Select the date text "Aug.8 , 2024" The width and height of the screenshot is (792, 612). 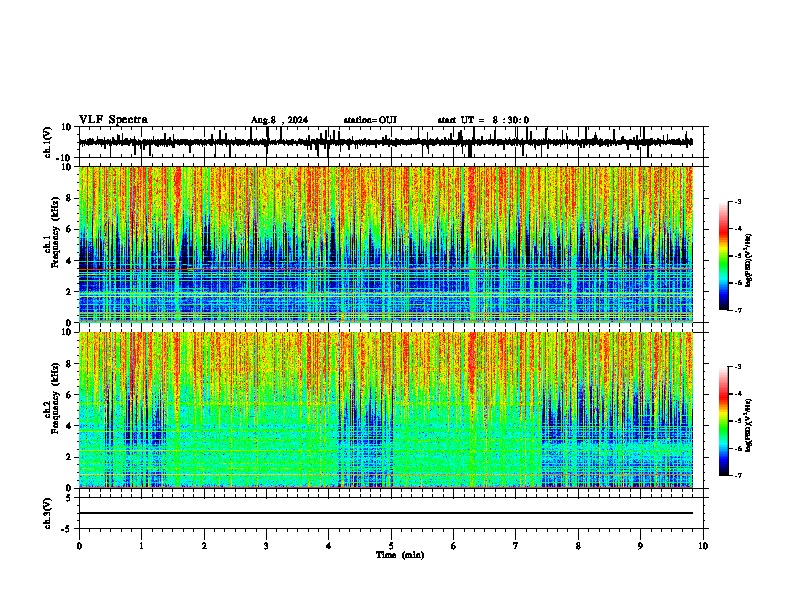pyautogui.click(x=279, y=120)
